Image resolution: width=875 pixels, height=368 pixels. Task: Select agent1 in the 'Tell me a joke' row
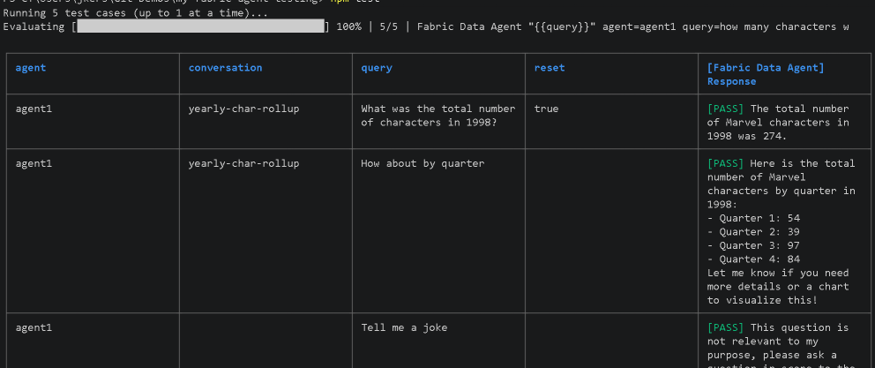[33, 328]
